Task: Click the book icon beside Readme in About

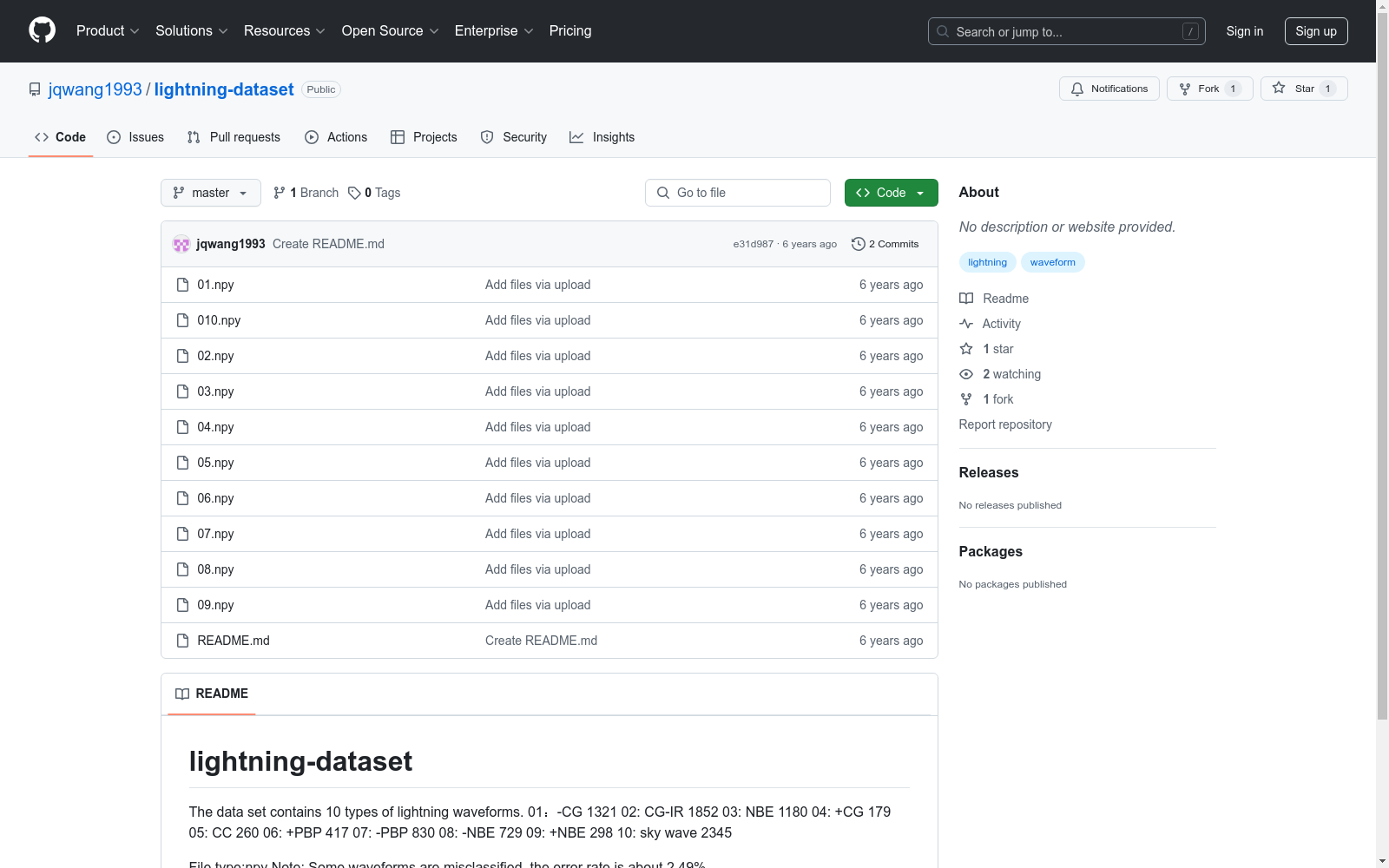Action: pyautogui.click(x=966, y=299)
